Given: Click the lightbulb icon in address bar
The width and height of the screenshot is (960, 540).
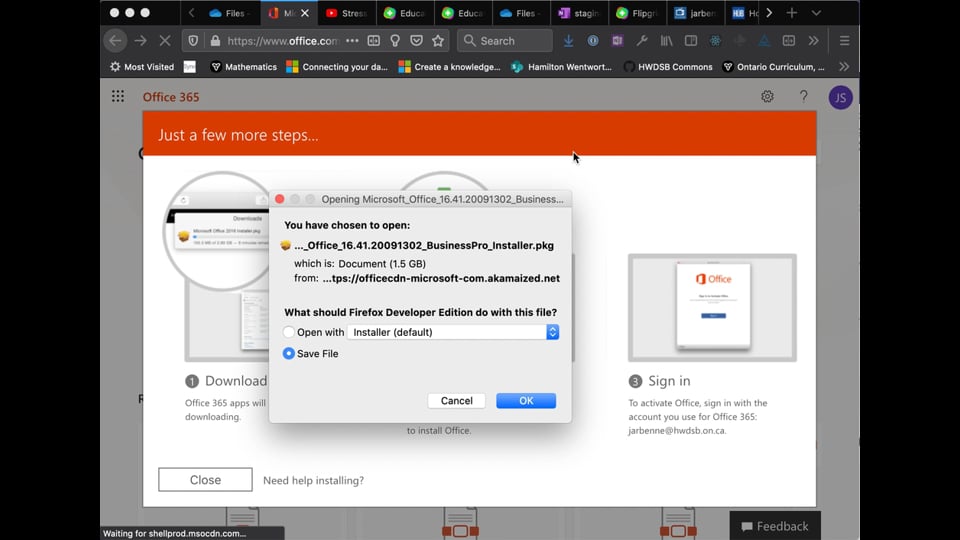Looking at the screenshot, I should [395, 41].
